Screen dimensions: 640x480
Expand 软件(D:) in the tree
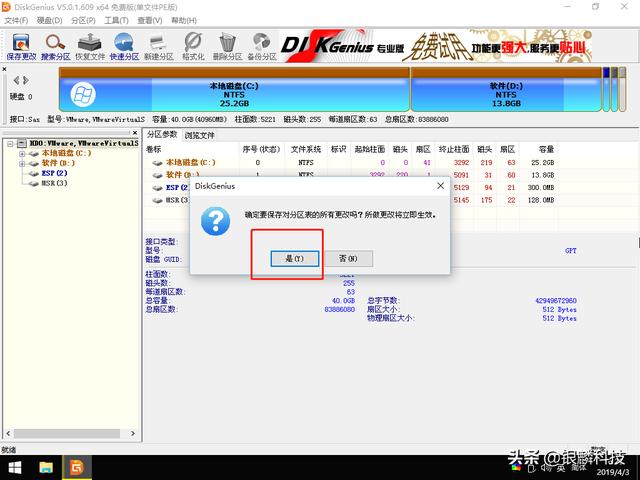[x=22, y=164]
